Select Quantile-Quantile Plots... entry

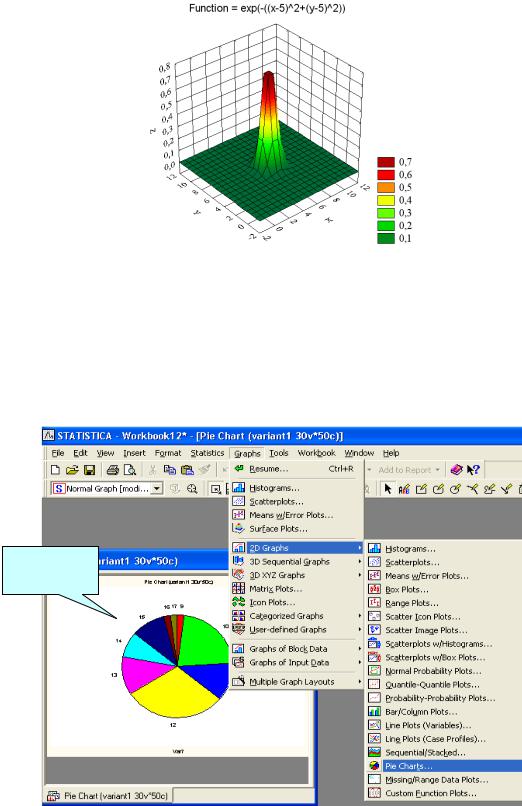444,684
